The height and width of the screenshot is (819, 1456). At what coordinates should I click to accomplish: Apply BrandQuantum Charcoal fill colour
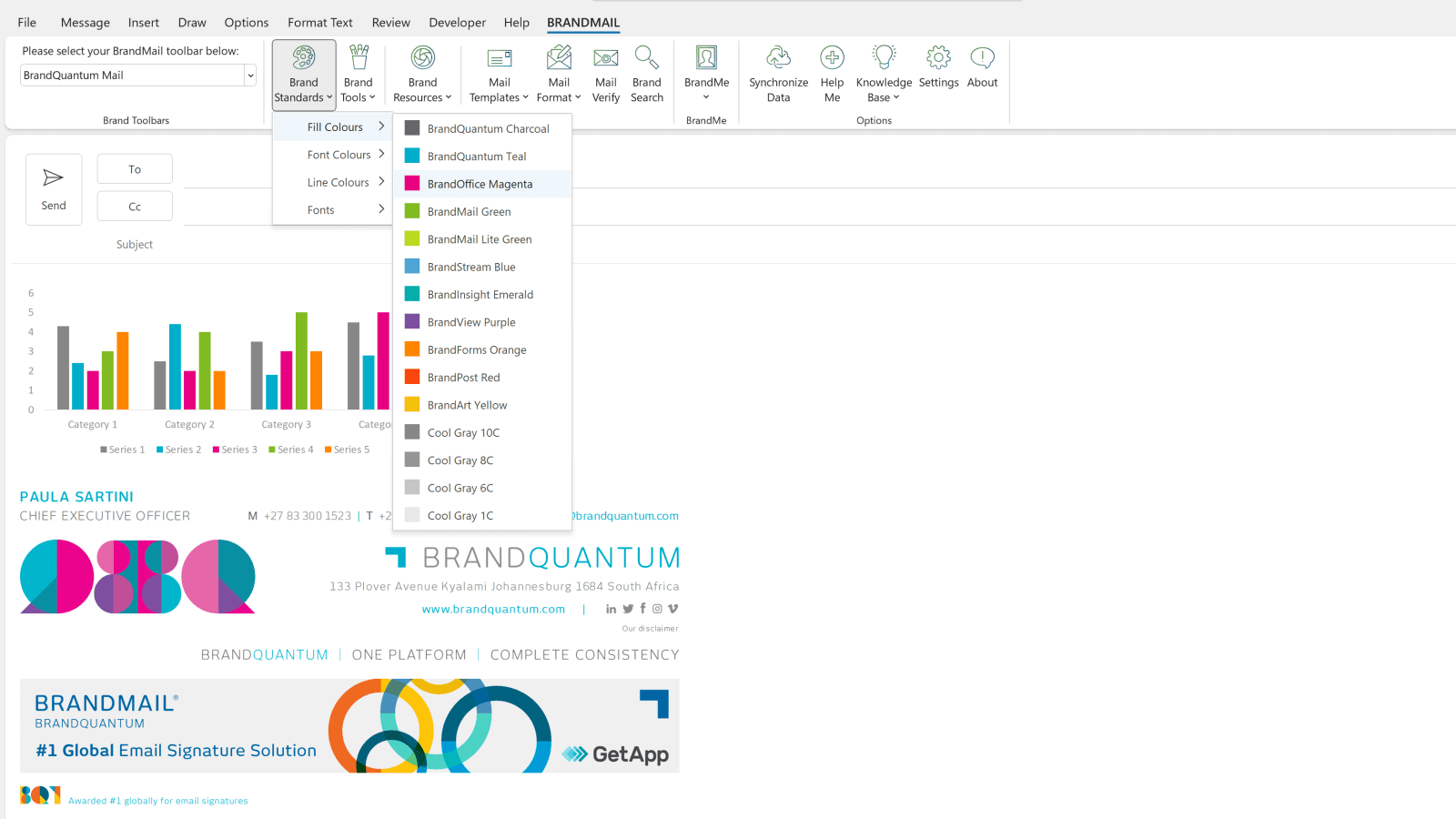(482, 128)
